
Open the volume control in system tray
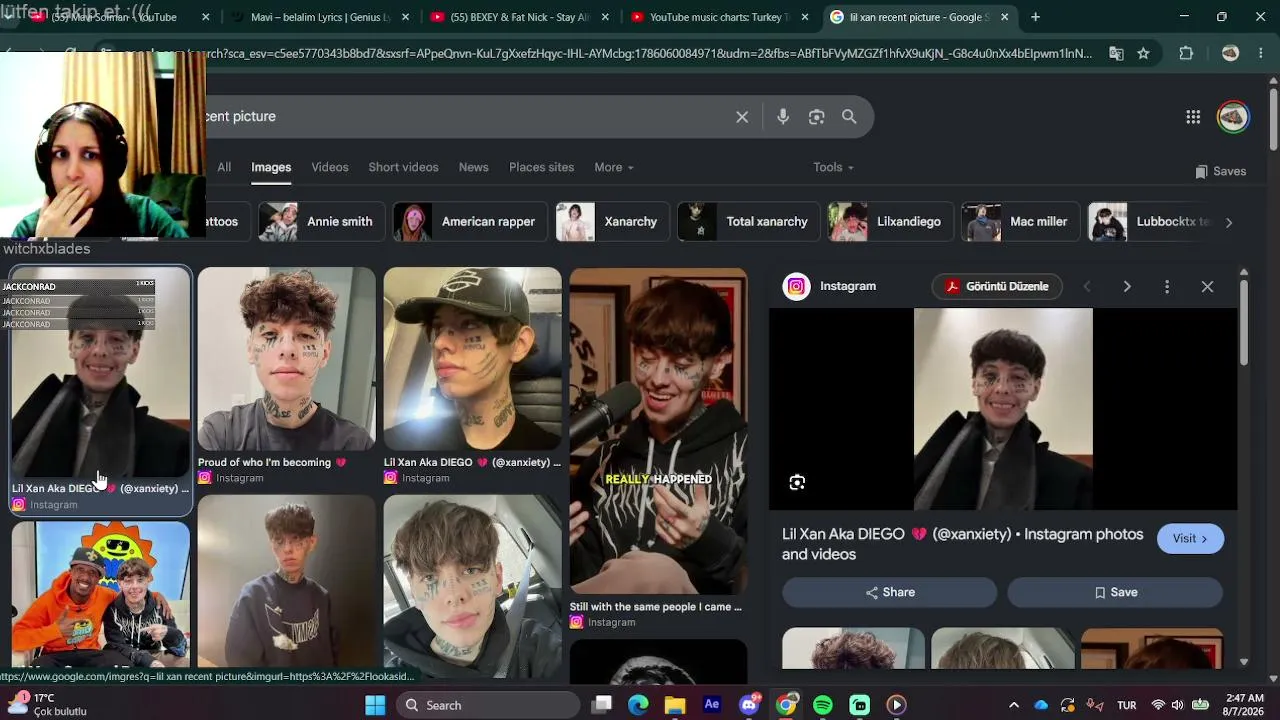click(1177, 705)
